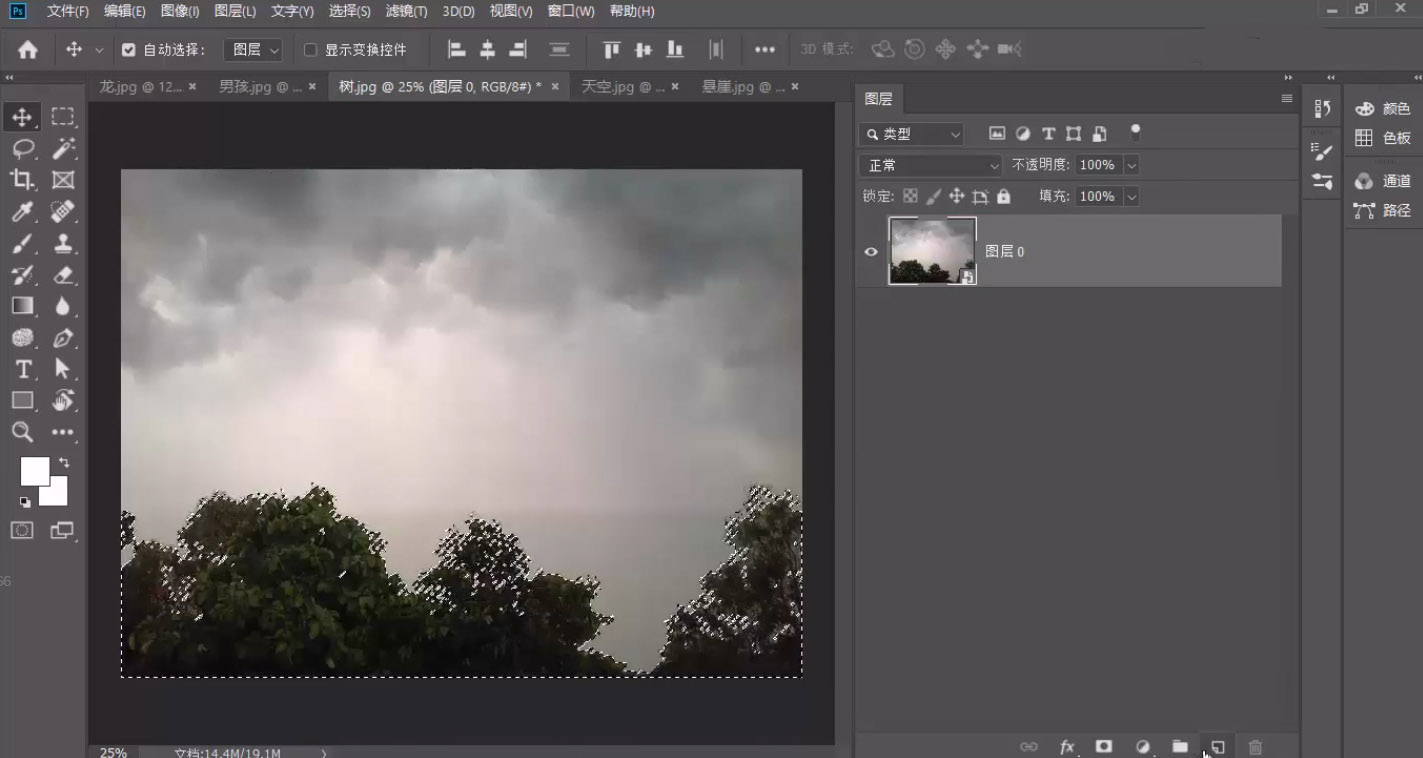Toggle layer filtering on or off
This screenshot has width=1423, height=758.
click(x=1135, y=131)
